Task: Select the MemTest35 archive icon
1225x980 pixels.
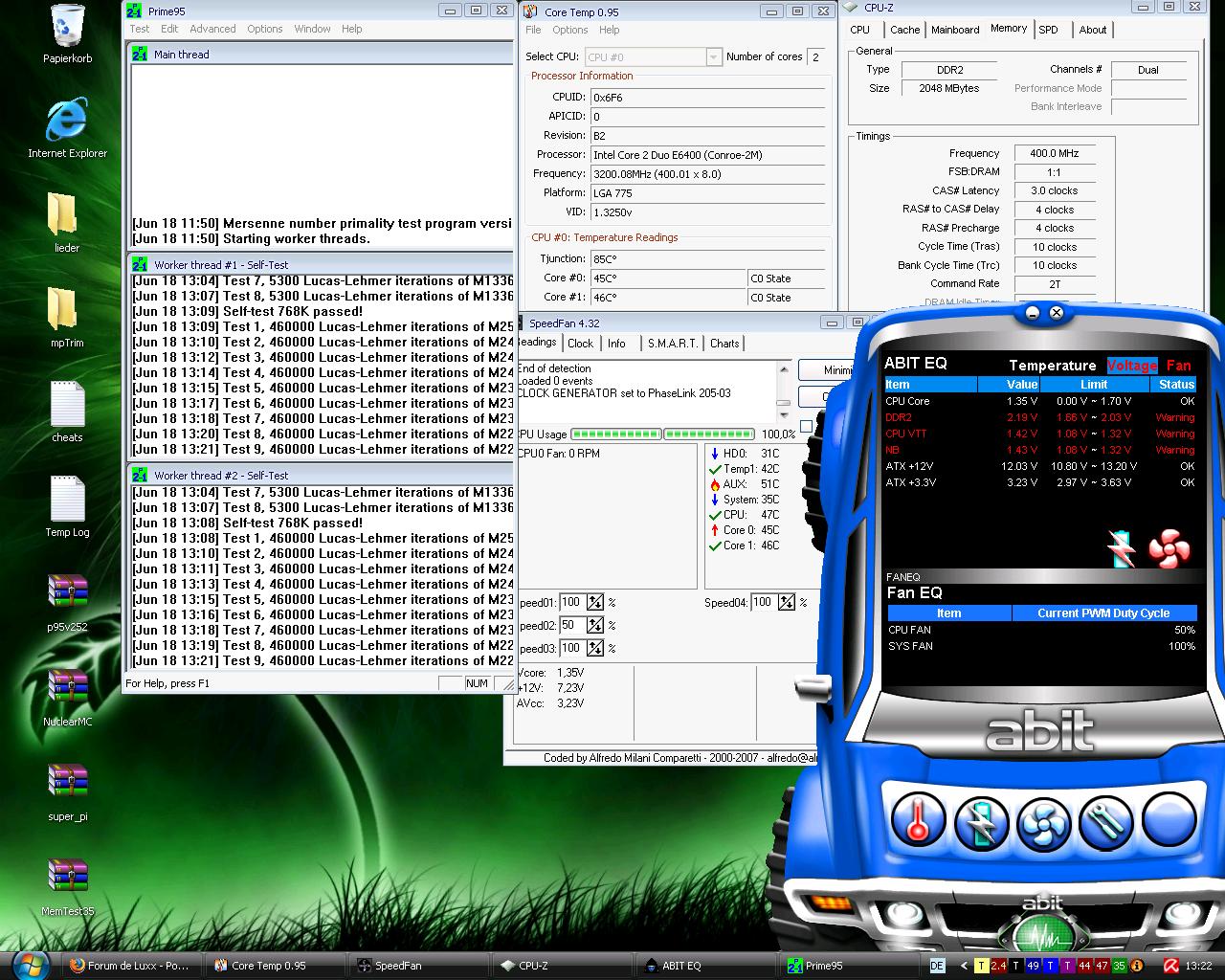Action: point(67,886)
